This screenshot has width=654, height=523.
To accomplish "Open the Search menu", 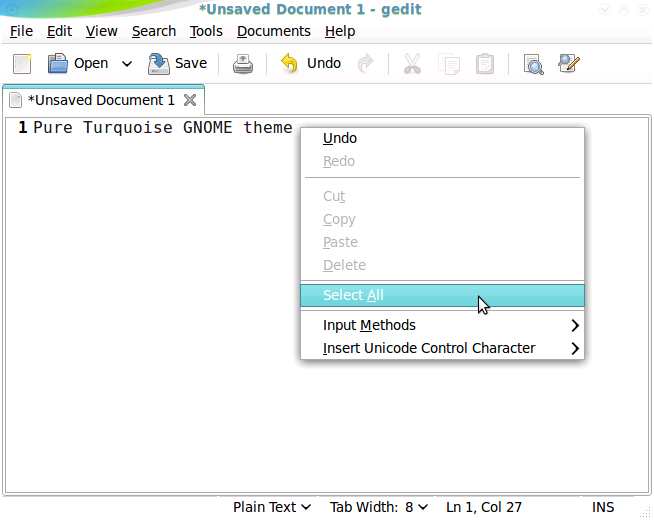I will pyautogui.click(x=154, y=31).
